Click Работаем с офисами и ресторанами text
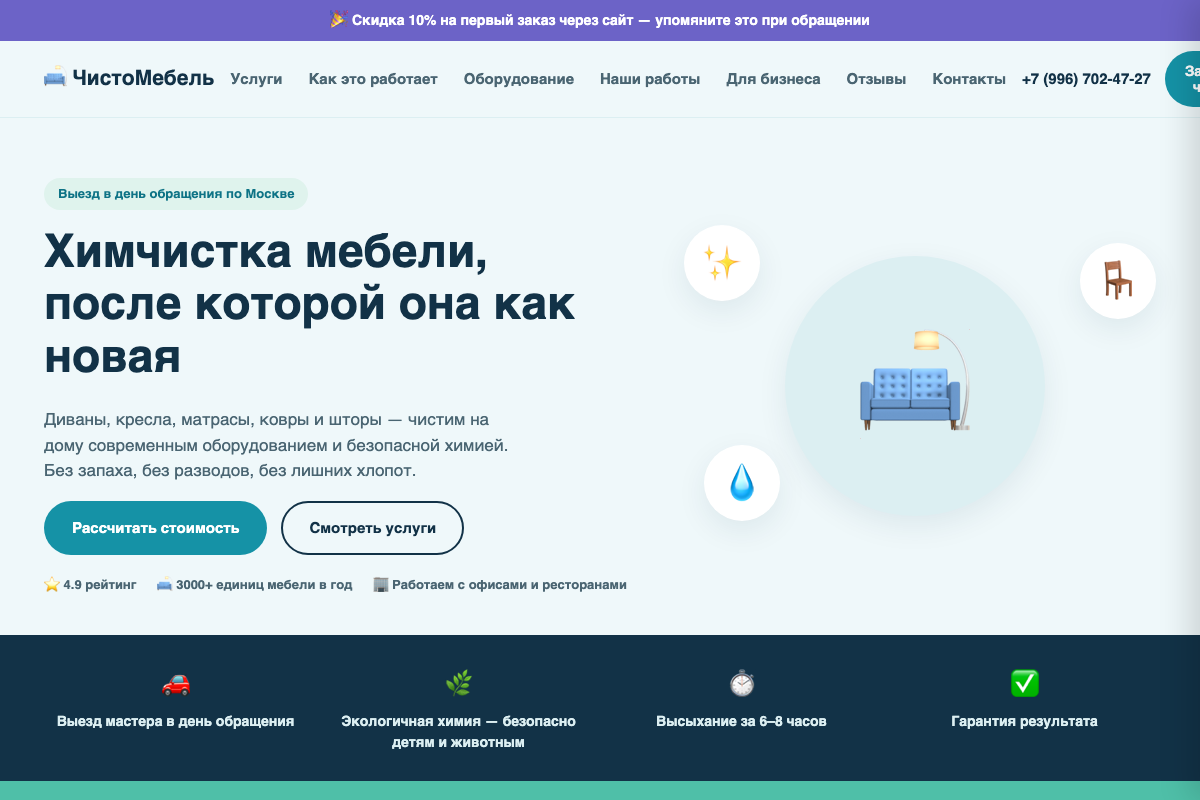The width and height of the screenshot is (1200, 800). tap(509, 585)
